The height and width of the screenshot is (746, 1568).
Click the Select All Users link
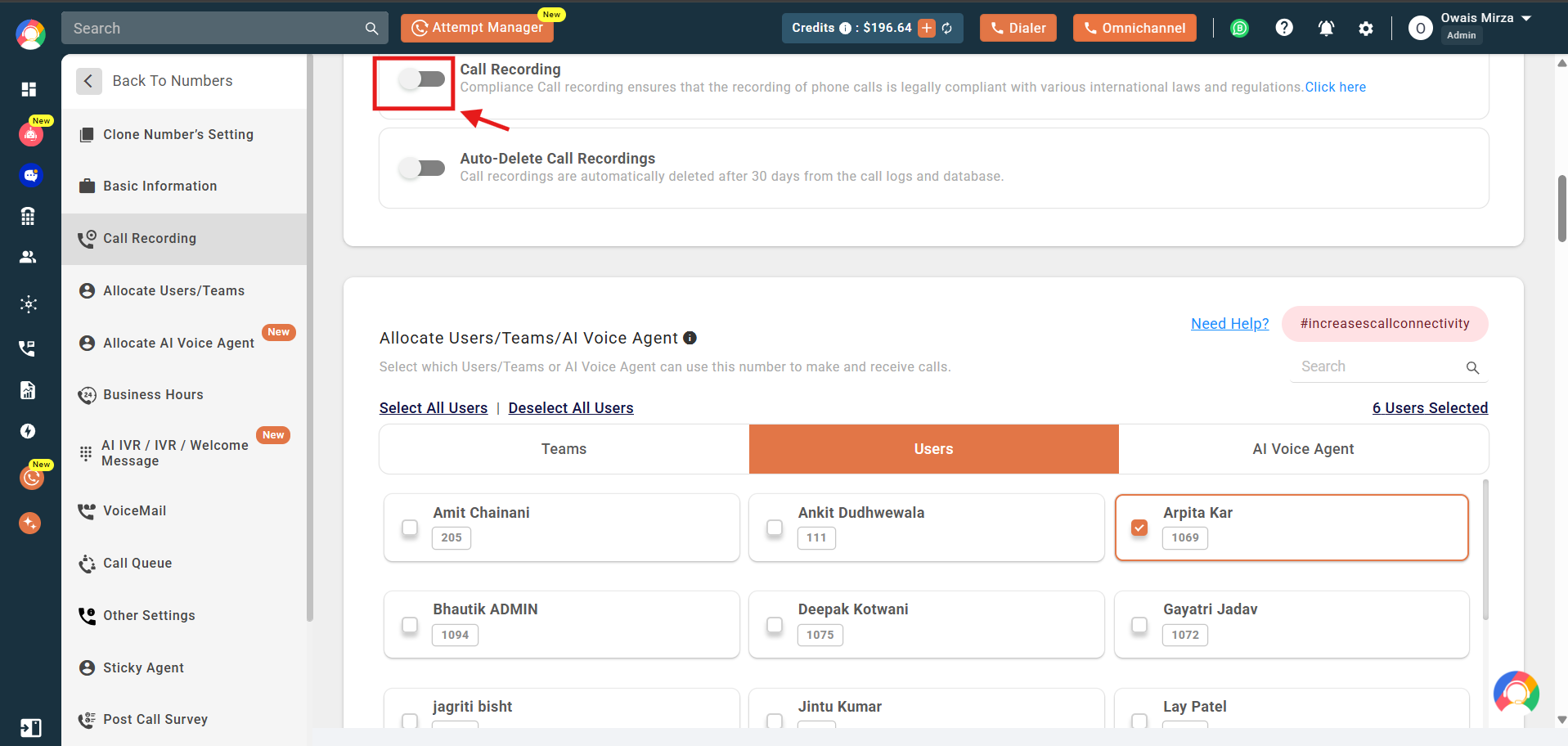pyautogui.click(x=434, y=408)
